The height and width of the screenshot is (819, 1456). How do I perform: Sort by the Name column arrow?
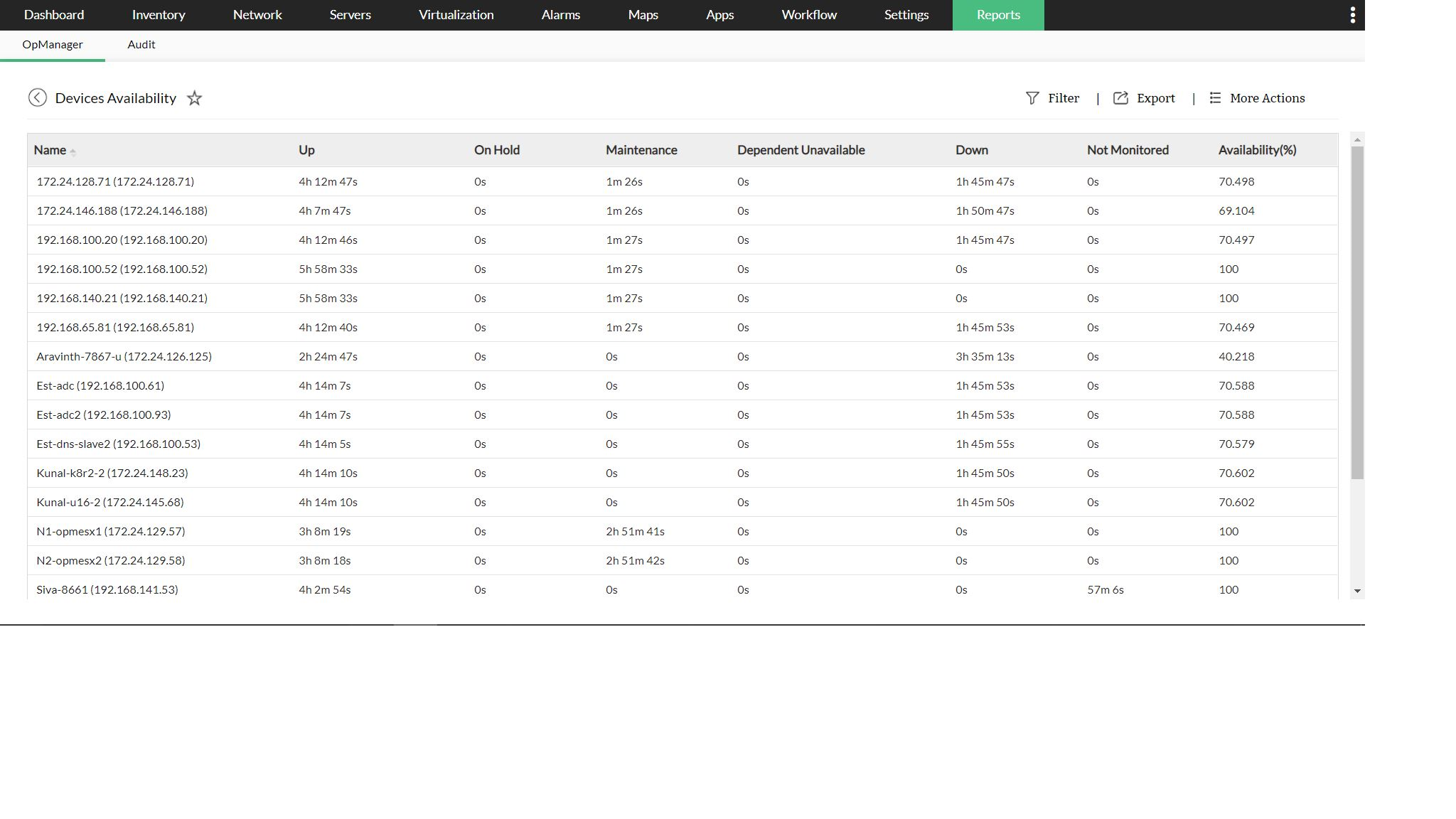point(73,151)
